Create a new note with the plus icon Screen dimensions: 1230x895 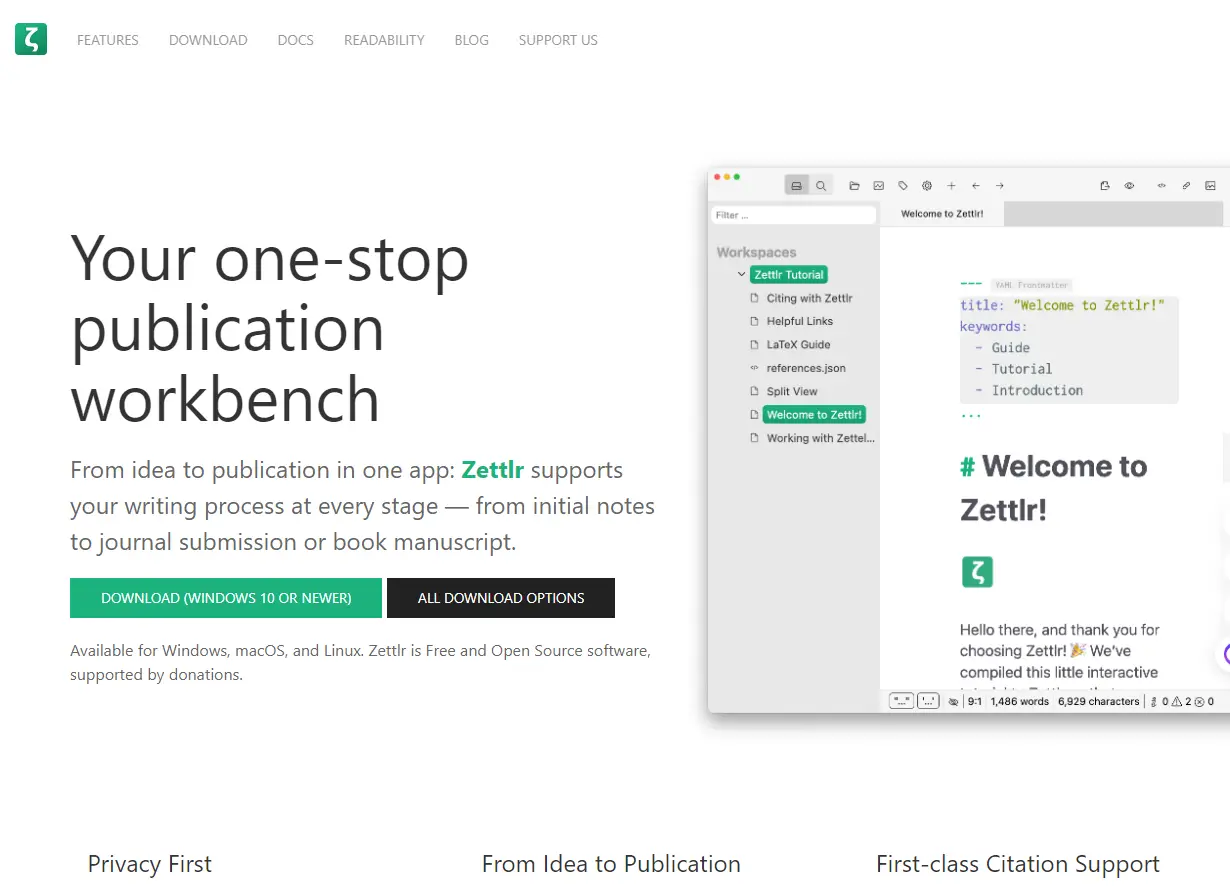point(951,185)
